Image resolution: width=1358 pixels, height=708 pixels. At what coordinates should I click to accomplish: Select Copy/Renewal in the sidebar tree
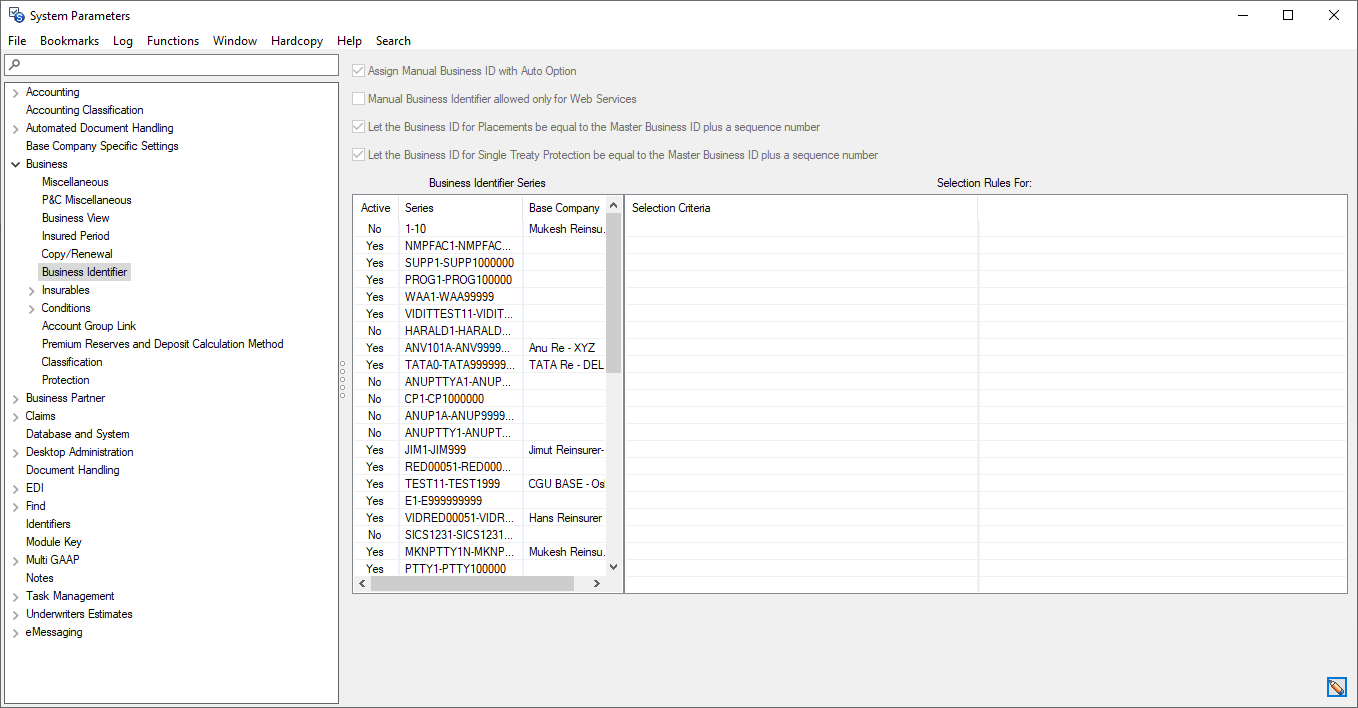click(76, 253)
